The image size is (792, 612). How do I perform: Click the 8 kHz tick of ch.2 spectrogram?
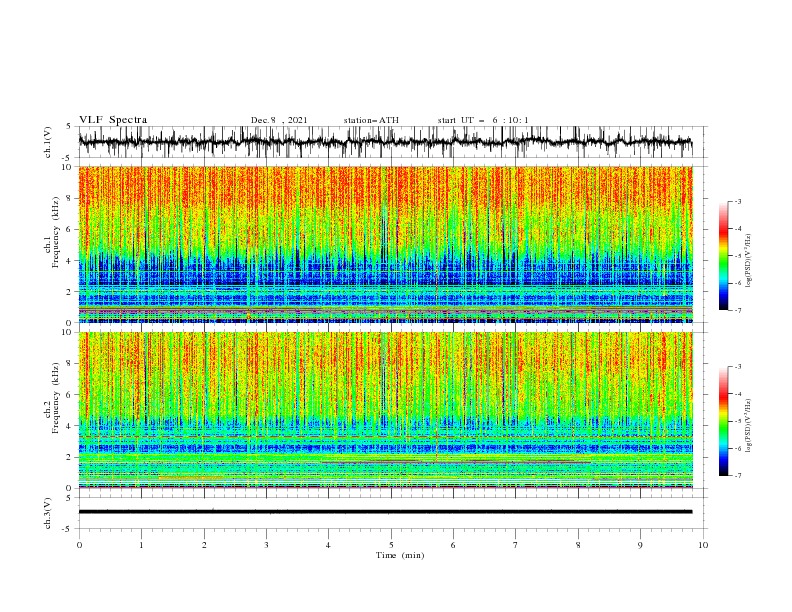tap(69, 364)
